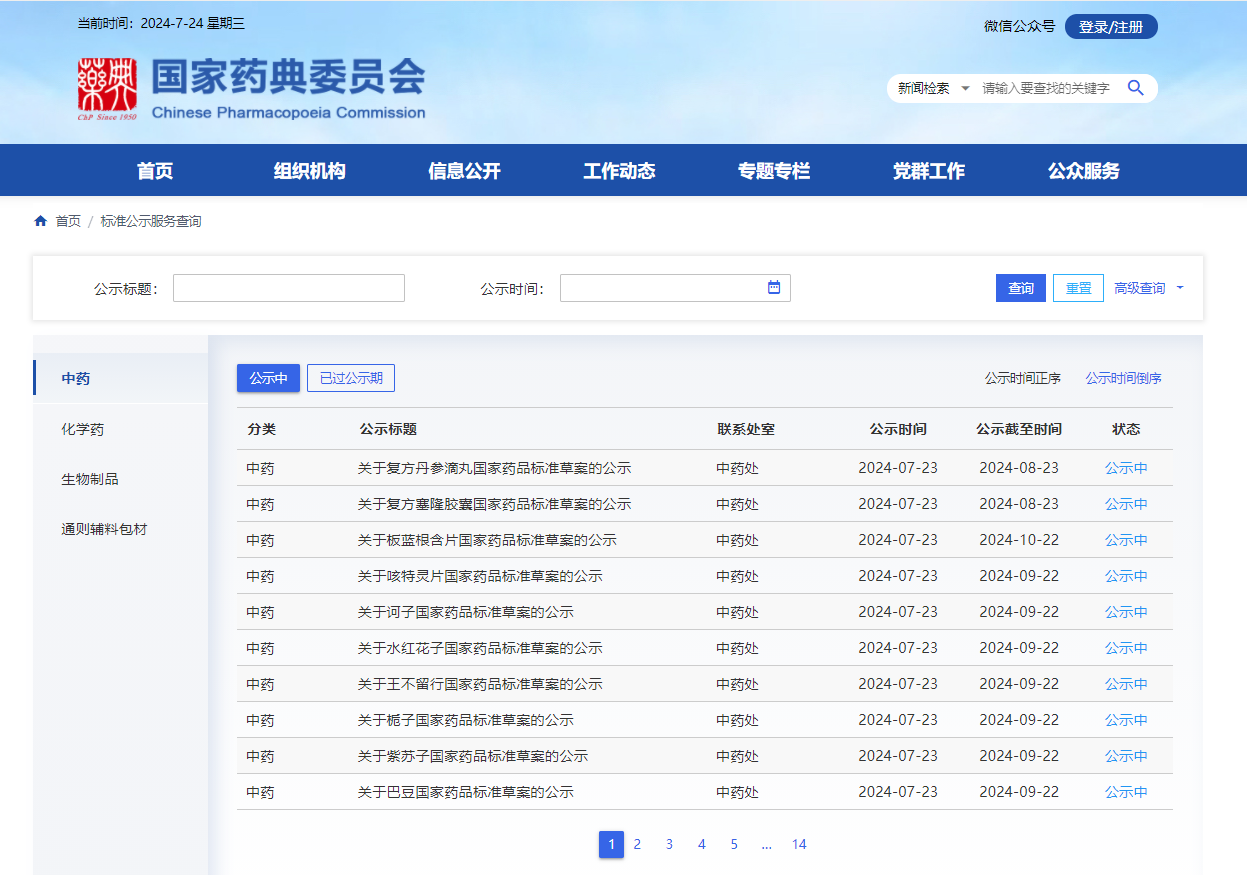This screenshot has width=1247, height=875.
Task: Select the 公示中 filter button
Action: pyautogui.click(x=268, y=377)
